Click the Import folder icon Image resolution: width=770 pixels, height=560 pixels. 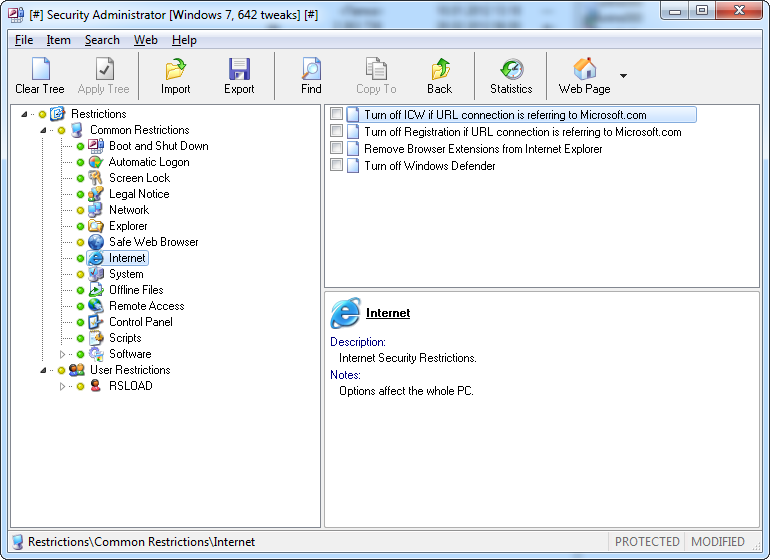coord(175,69)
